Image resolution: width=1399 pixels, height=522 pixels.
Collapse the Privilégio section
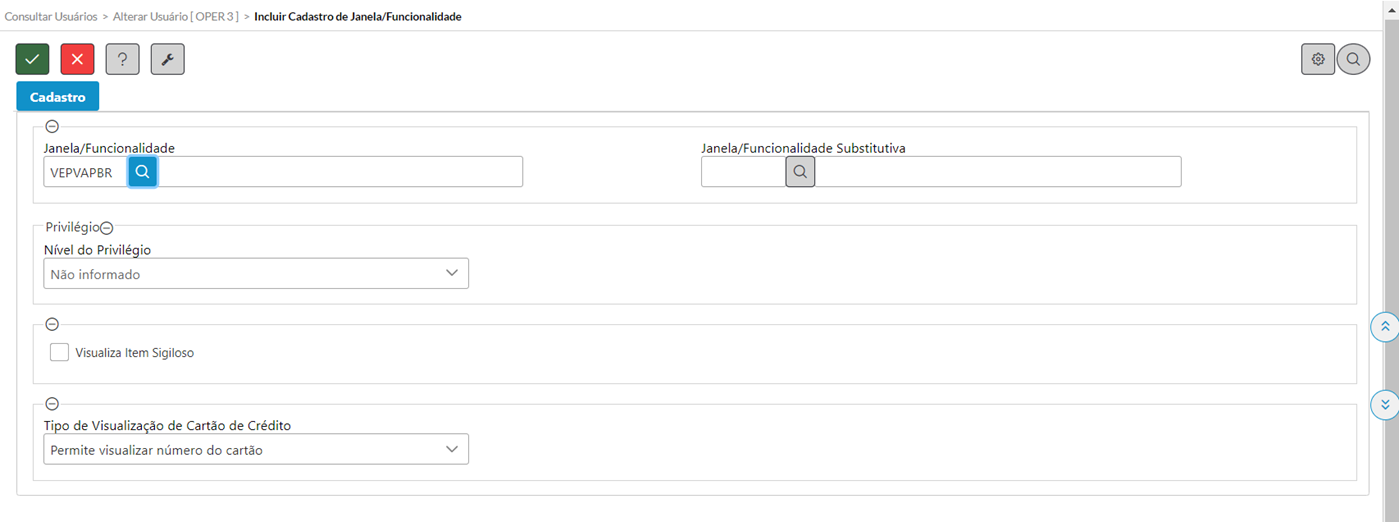pos(107,228)
